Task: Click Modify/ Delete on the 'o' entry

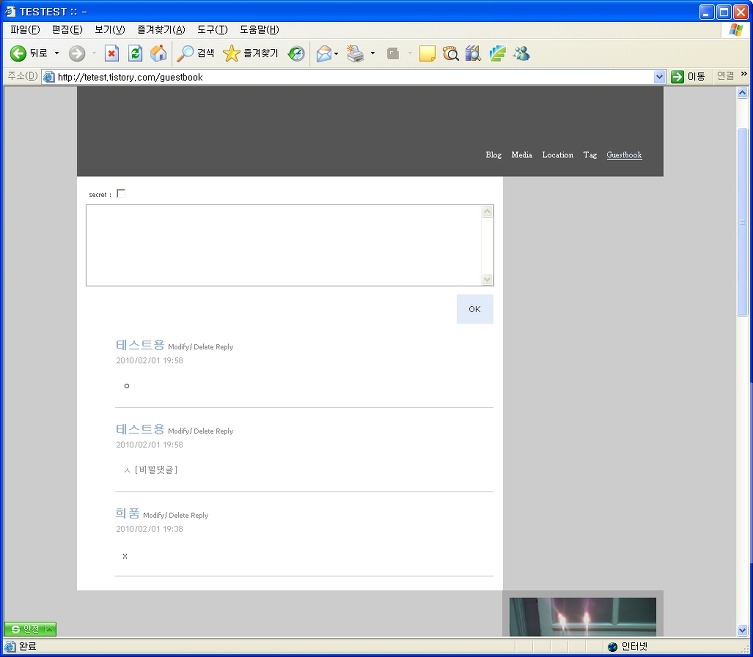Action: [x=191, y=347]
